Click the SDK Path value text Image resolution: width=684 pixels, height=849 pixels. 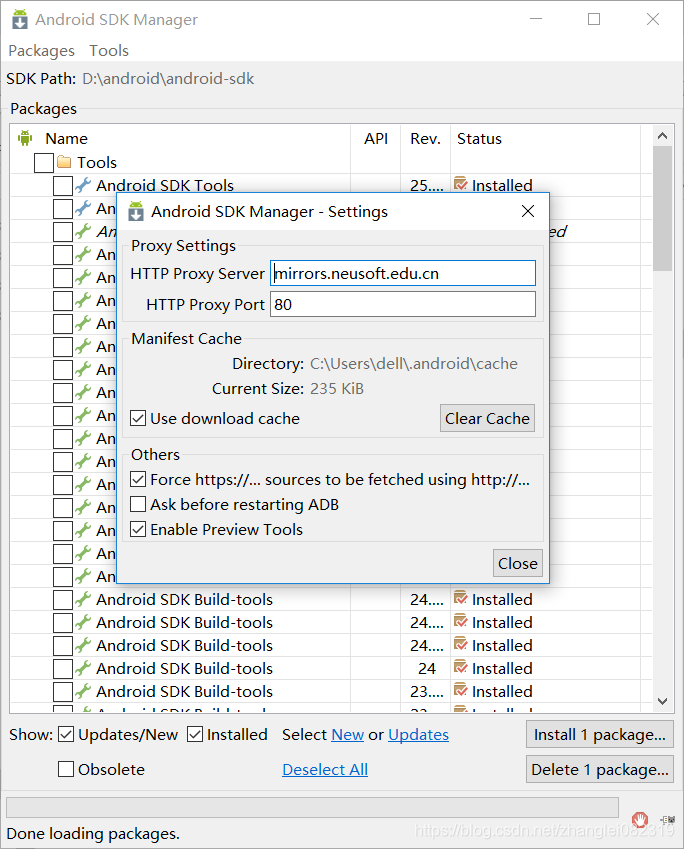pyautogui.click(x=168, y=79)
